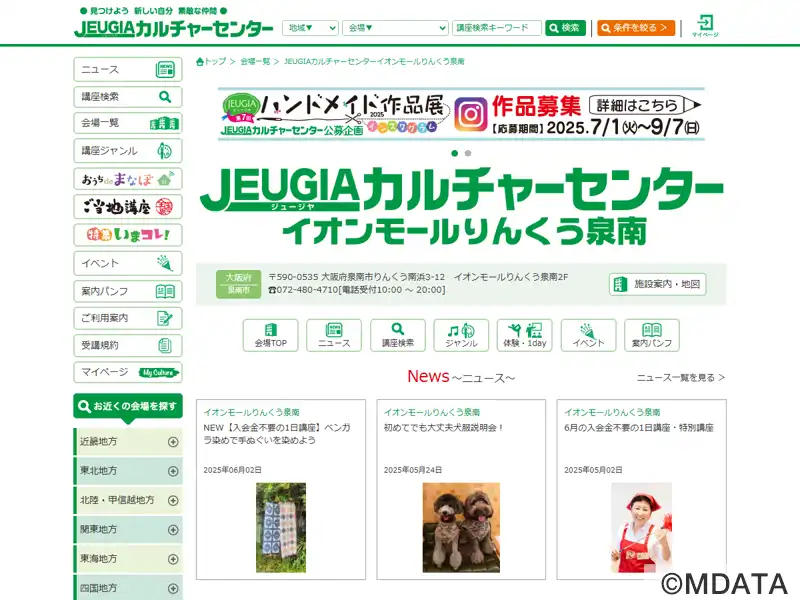The width and height of the screenshot is (800, 600).
Task: Open ニュース in the left sidebar
Action: click(128, 69)
